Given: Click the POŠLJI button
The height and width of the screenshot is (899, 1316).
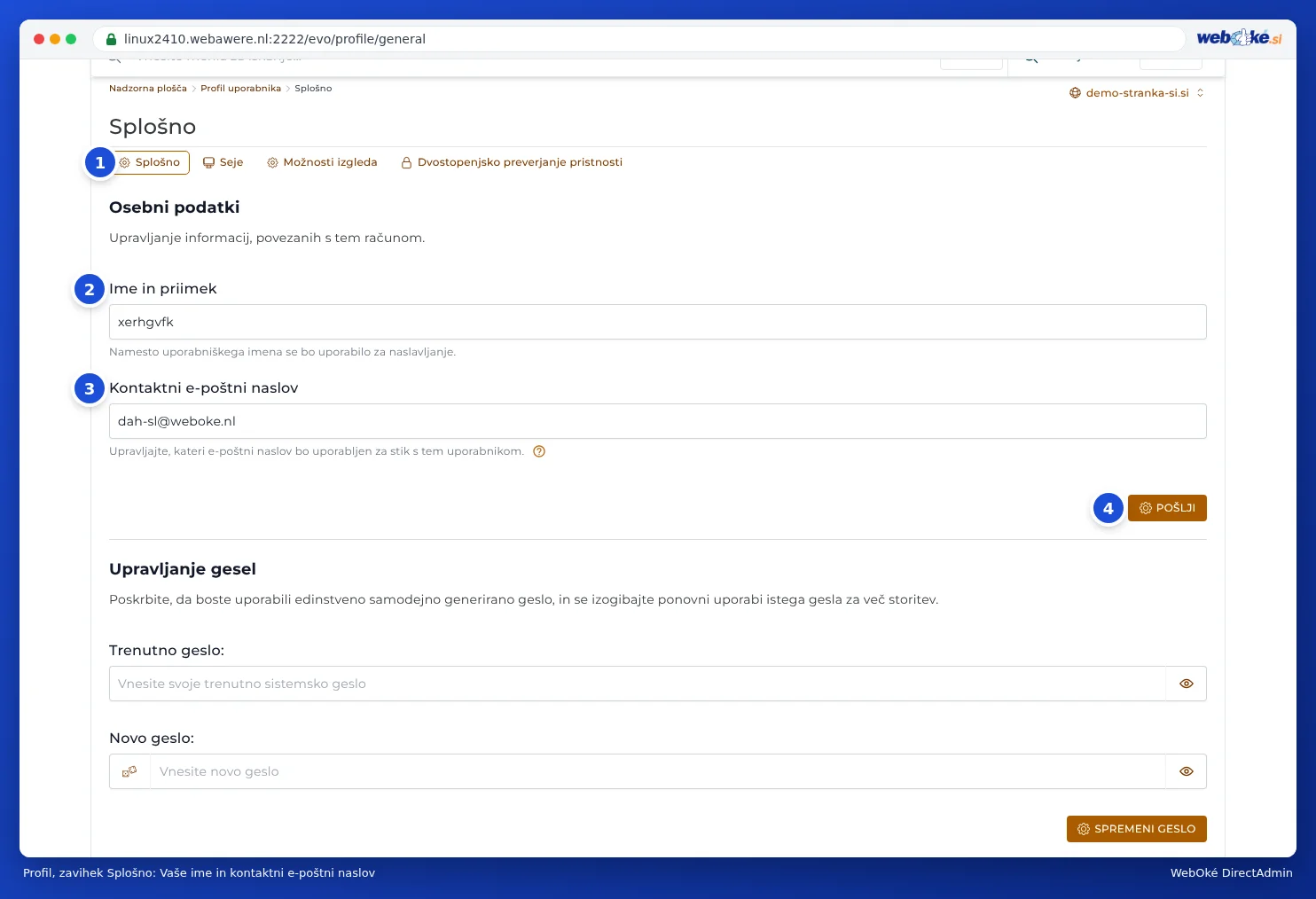Looking at the screenshot, I should [x=1167, y=508].
